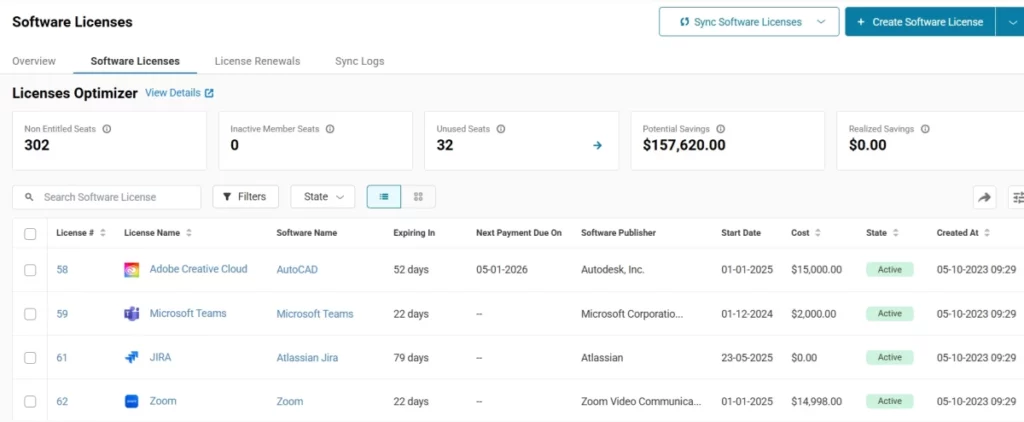The width and height of the screenshot is (1024, 422).
Task: Select the checkbox for license 59
Action: coord(30,314)
